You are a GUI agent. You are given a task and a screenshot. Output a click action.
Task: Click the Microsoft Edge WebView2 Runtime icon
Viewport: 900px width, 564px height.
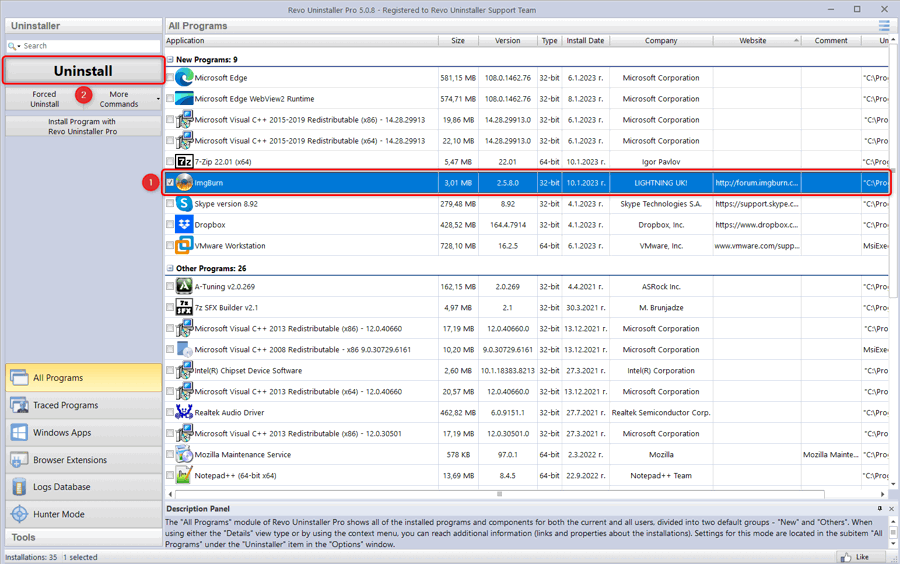pos(184,99)
